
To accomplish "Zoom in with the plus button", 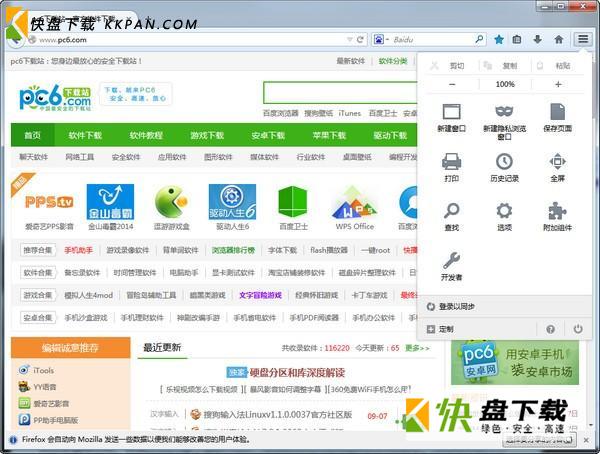I will tap(558, 84).
